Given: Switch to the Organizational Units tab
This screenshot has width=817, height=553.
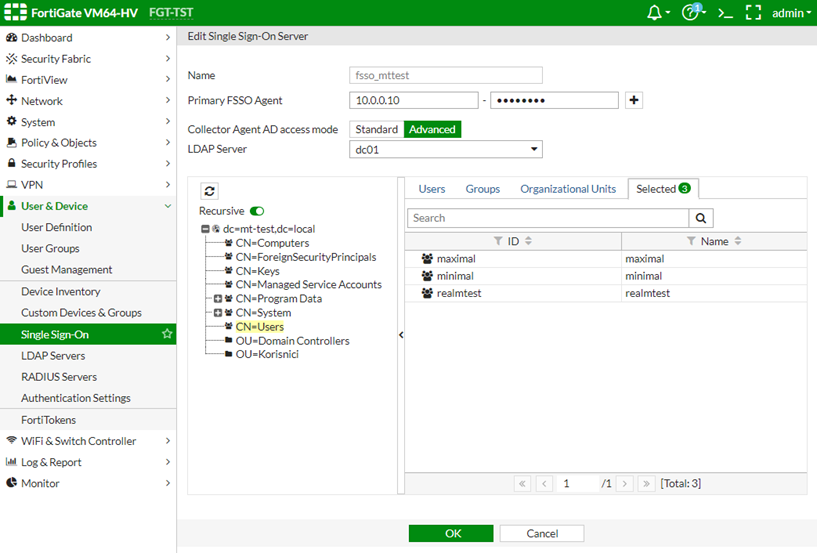Looking at the screenshot, I should tap(568, 189).
